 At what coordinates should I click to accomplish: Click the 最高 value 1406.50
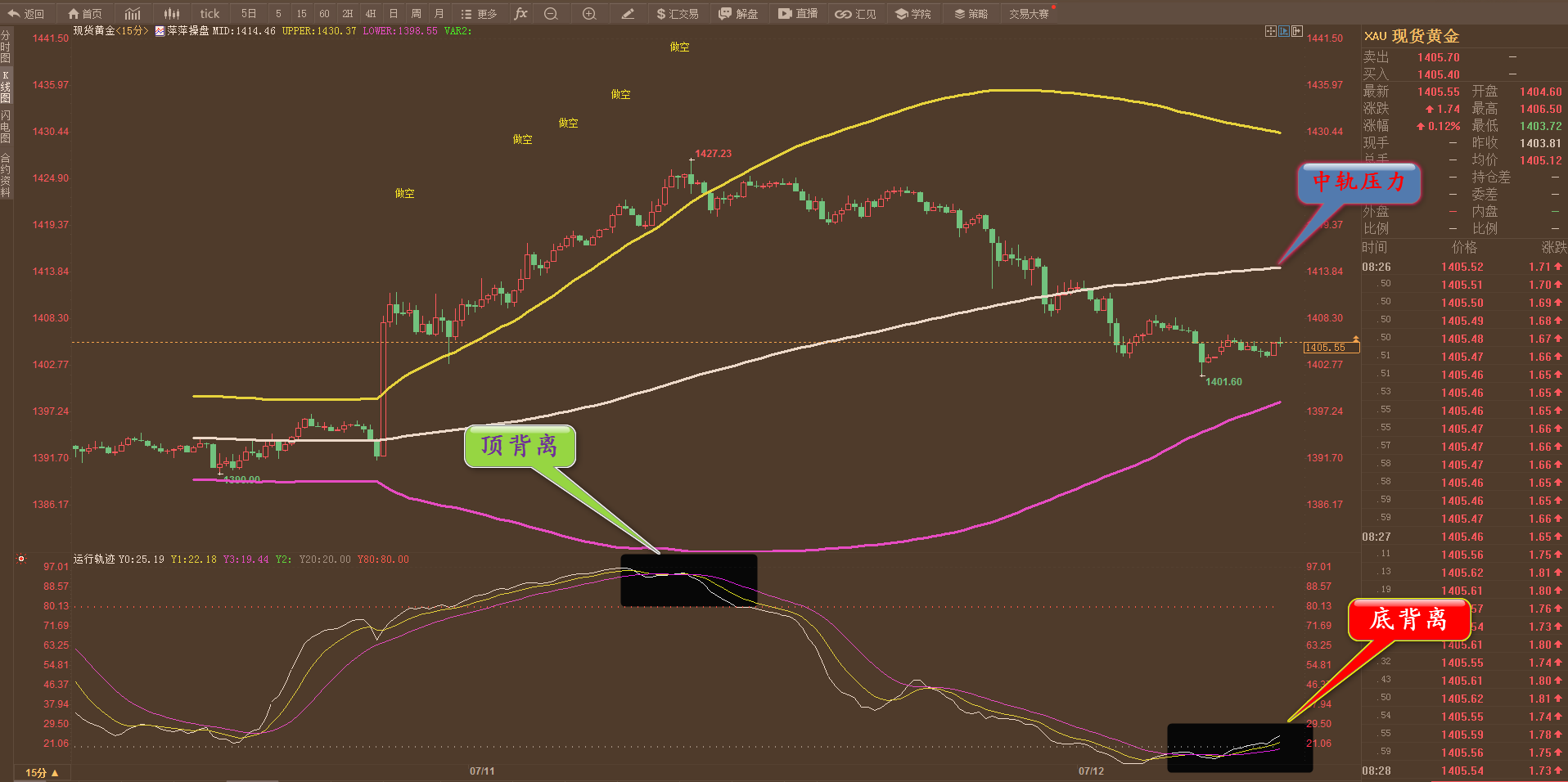pyautogui.click(x=1541, y=109)
